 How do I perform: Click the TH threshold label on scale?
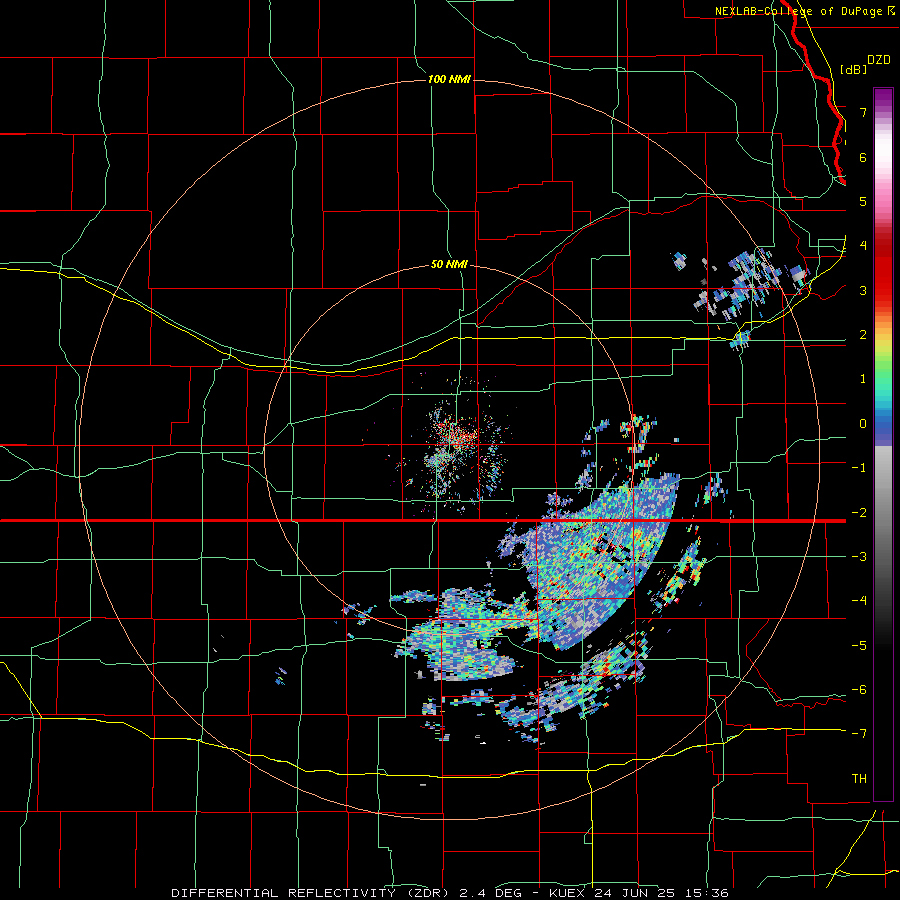(859, 778)
